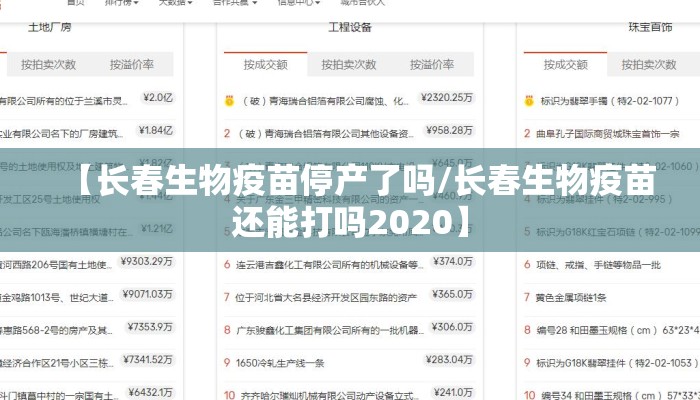The height and width of the screenshot is (400, 700).
Task: Switch to 按拍卖次数 tab under 土地厂房
Action: [x=48, y=65]
